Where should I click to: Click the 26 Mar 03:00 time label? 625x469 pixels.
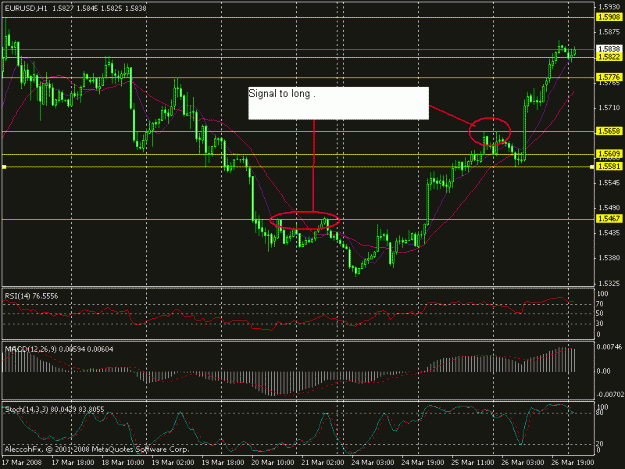pyautogui.click(x=522, y=463)
